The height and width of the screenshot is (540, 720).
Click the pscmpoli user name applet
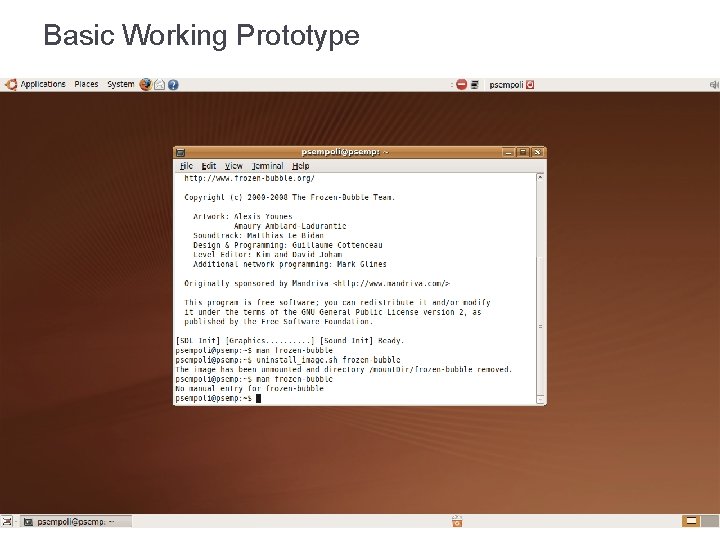coord(506,85)
